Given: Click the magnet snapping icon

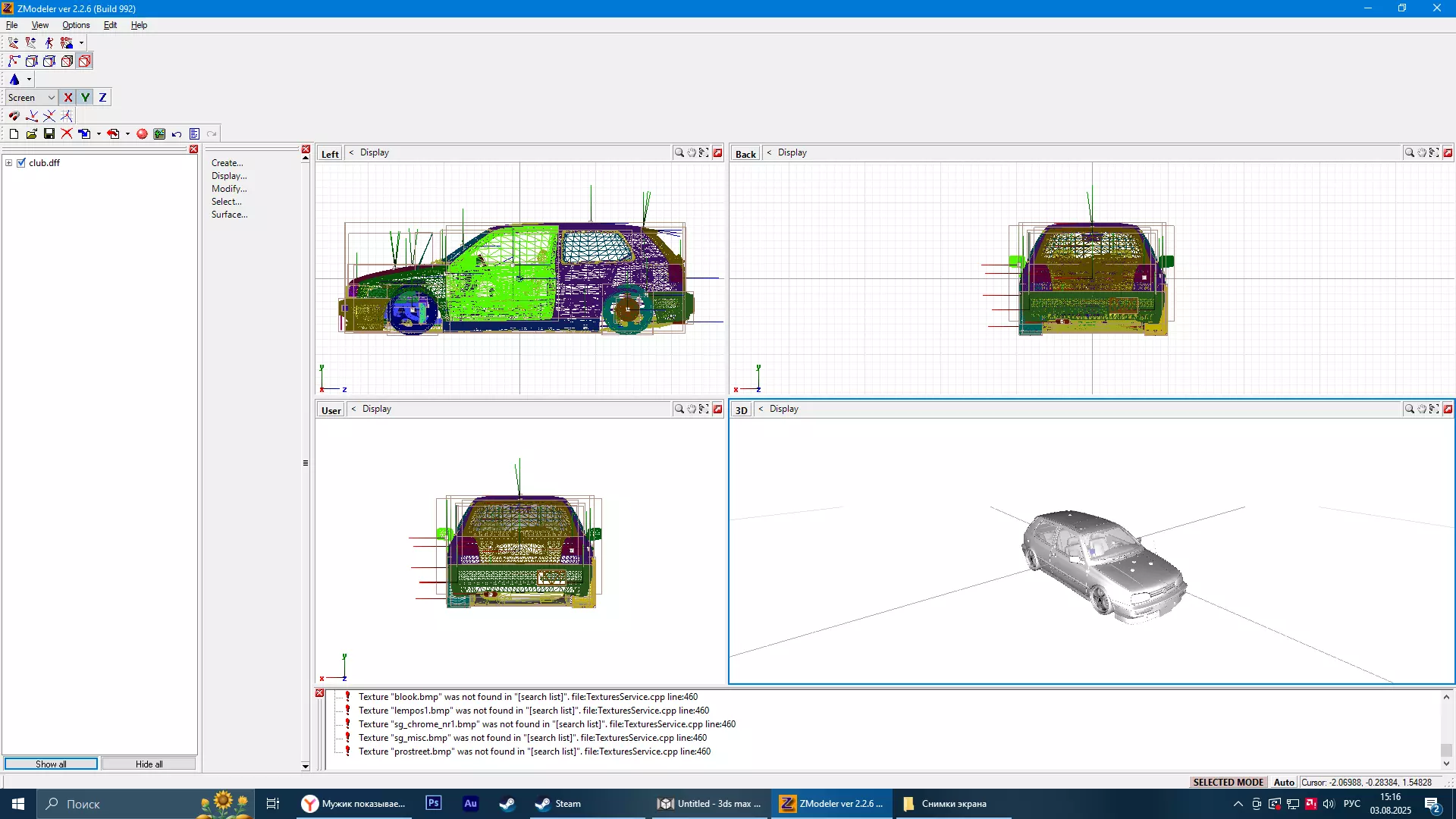Looking at the screenshot, I should [x=14, y=116].
